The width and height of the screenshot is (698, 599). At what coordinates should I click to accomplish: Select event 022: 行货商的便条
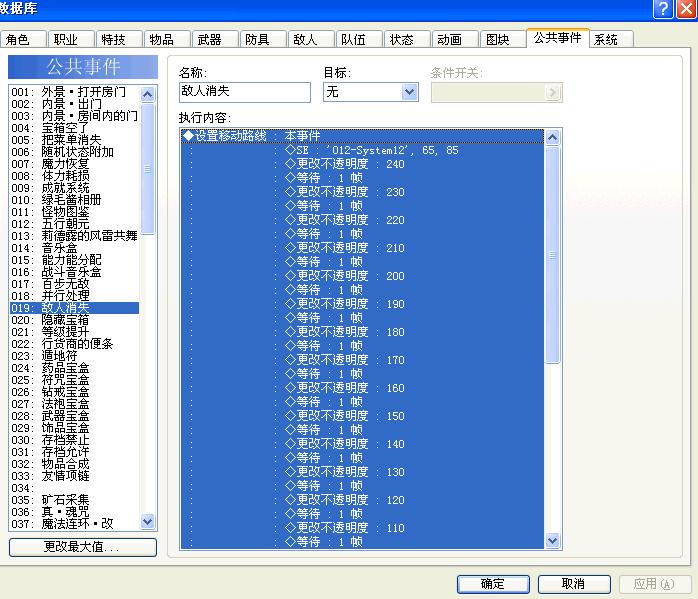click(74, 344)
